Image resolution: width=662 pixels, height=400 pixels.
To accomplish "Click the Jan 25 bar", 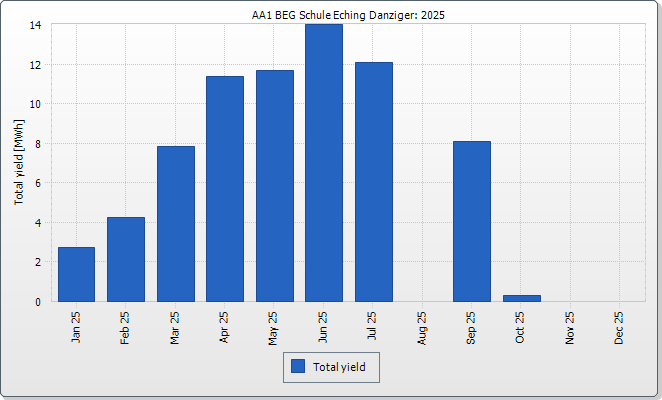I will pos(76,274).
